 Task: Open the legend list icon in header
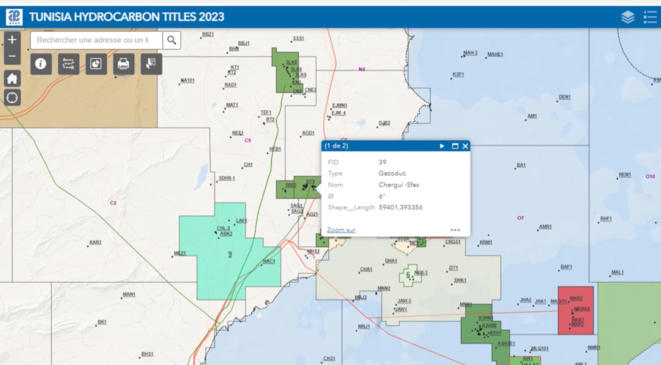650,17
